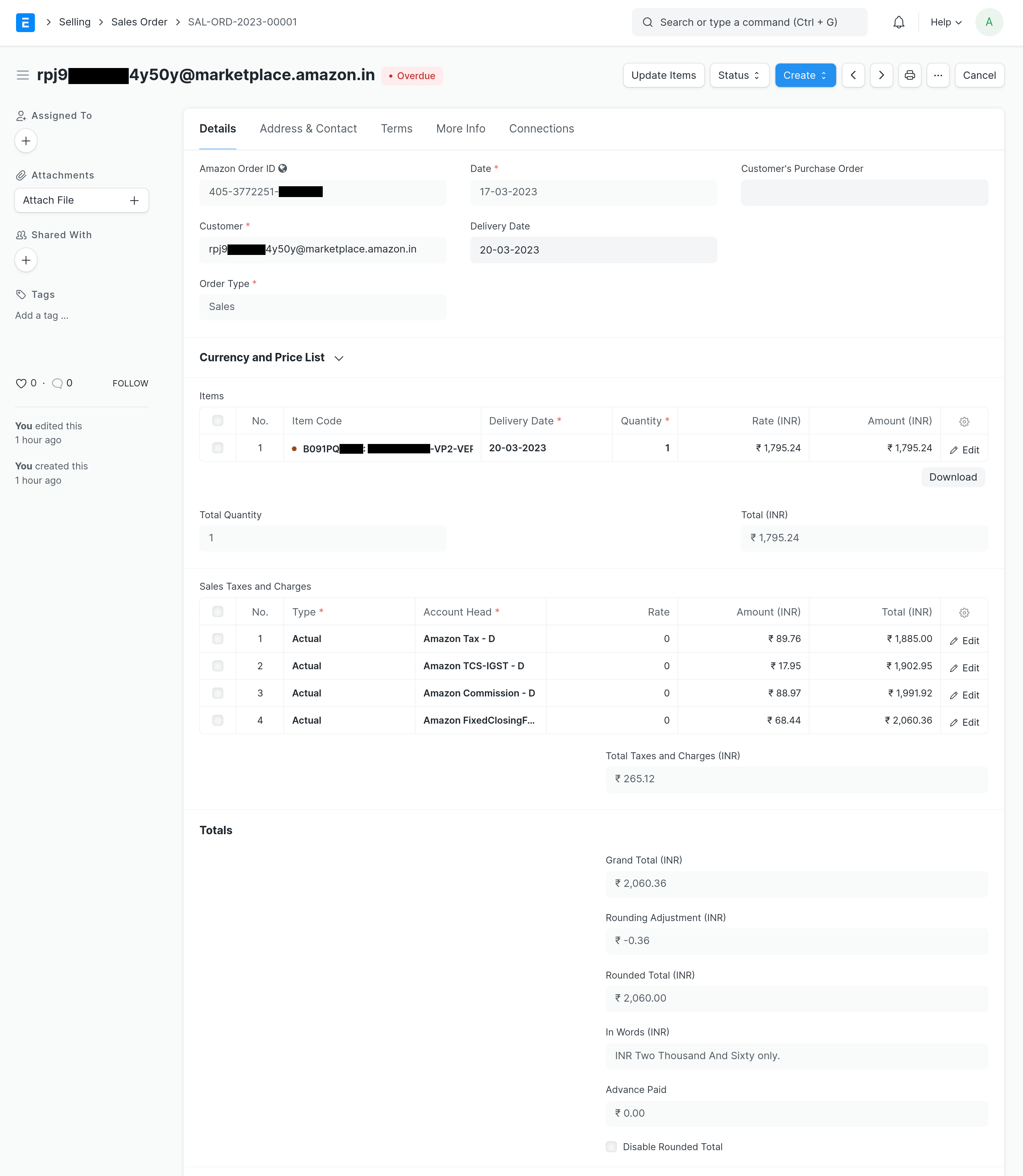Add an assignee via Assigned To plus icon
The width and height of the screenshot is (1023, 1176).
pos(26,140)
